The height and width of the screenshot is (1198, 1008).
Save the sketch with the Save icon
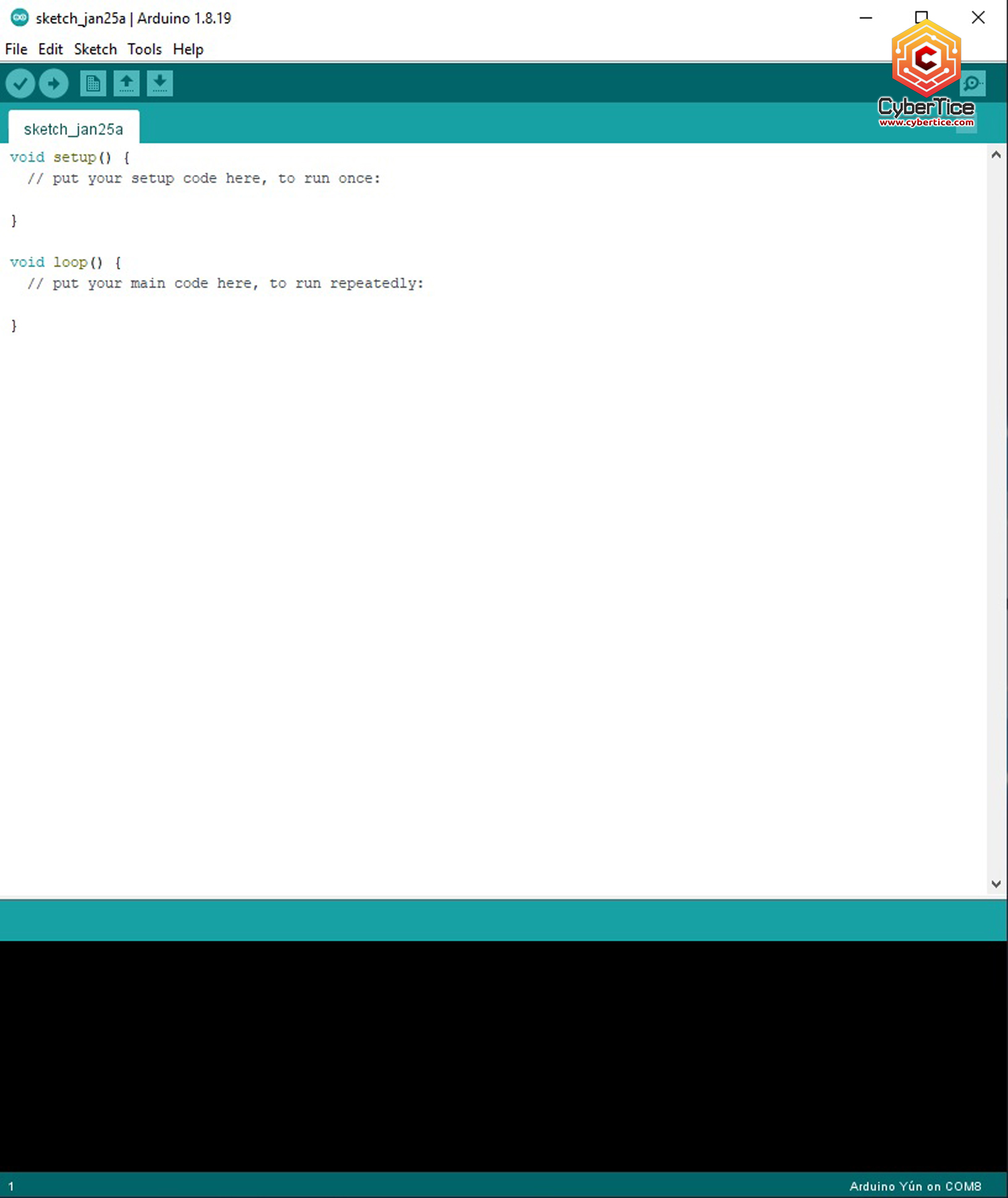pos(160,84)
